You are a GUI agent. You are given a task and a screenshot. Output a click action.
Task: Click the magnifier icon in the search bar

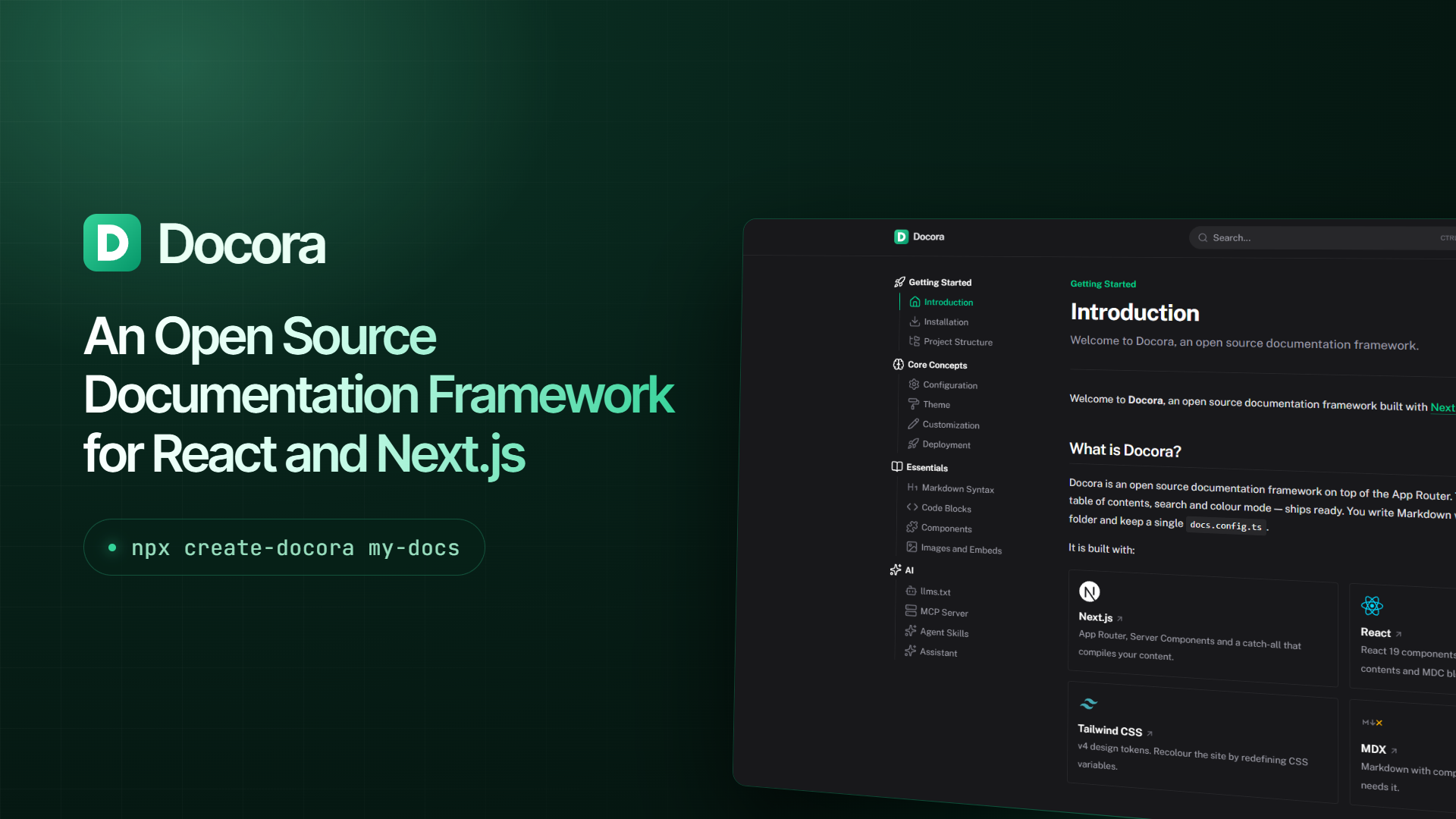[x=1203, y=237]
